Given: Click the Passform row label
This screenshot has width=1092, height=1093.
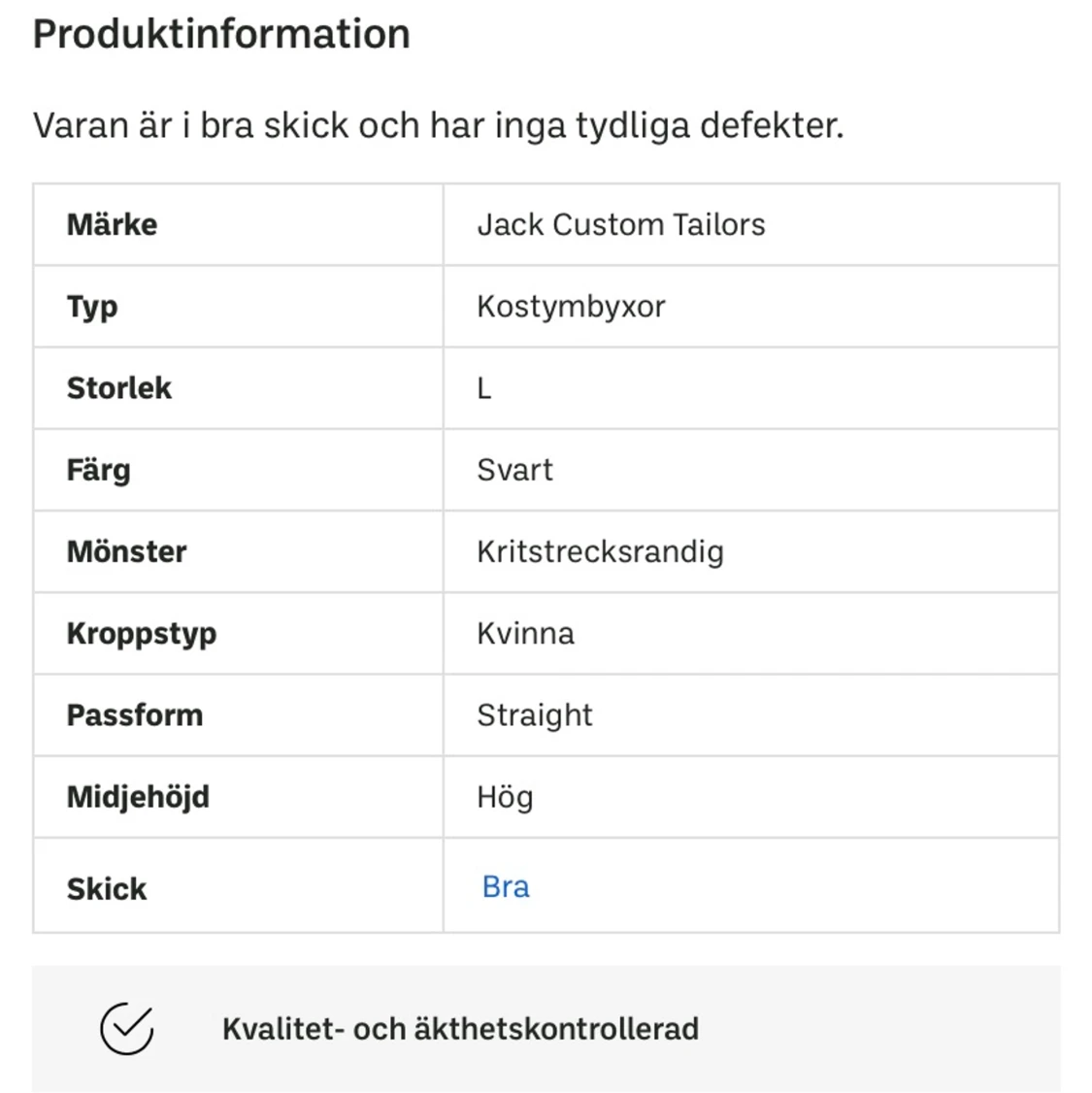Looking at the screenshot, I should pyautogui.click(x=135, y=715).
